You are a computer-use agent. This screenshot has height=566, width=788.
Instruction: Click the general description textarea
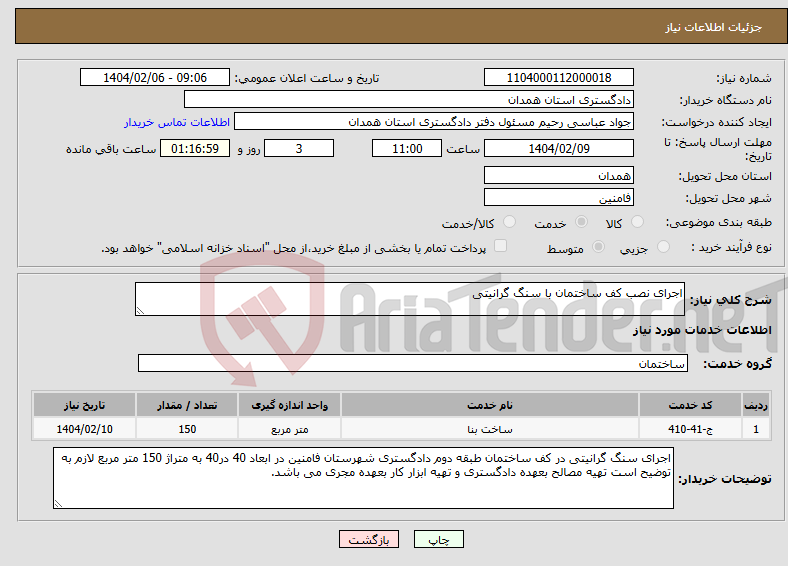click(x=410, y=299)
